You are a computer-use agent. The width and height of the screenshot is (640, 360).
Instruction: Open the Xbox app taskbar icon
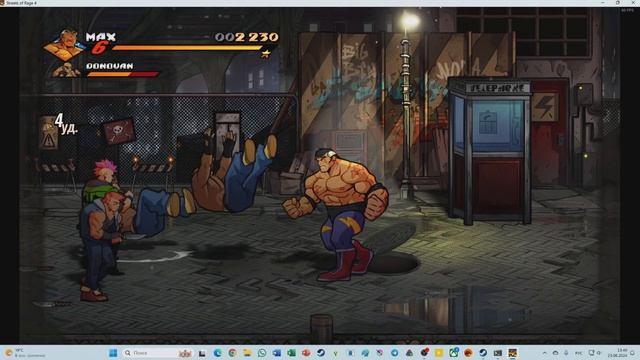453,353
